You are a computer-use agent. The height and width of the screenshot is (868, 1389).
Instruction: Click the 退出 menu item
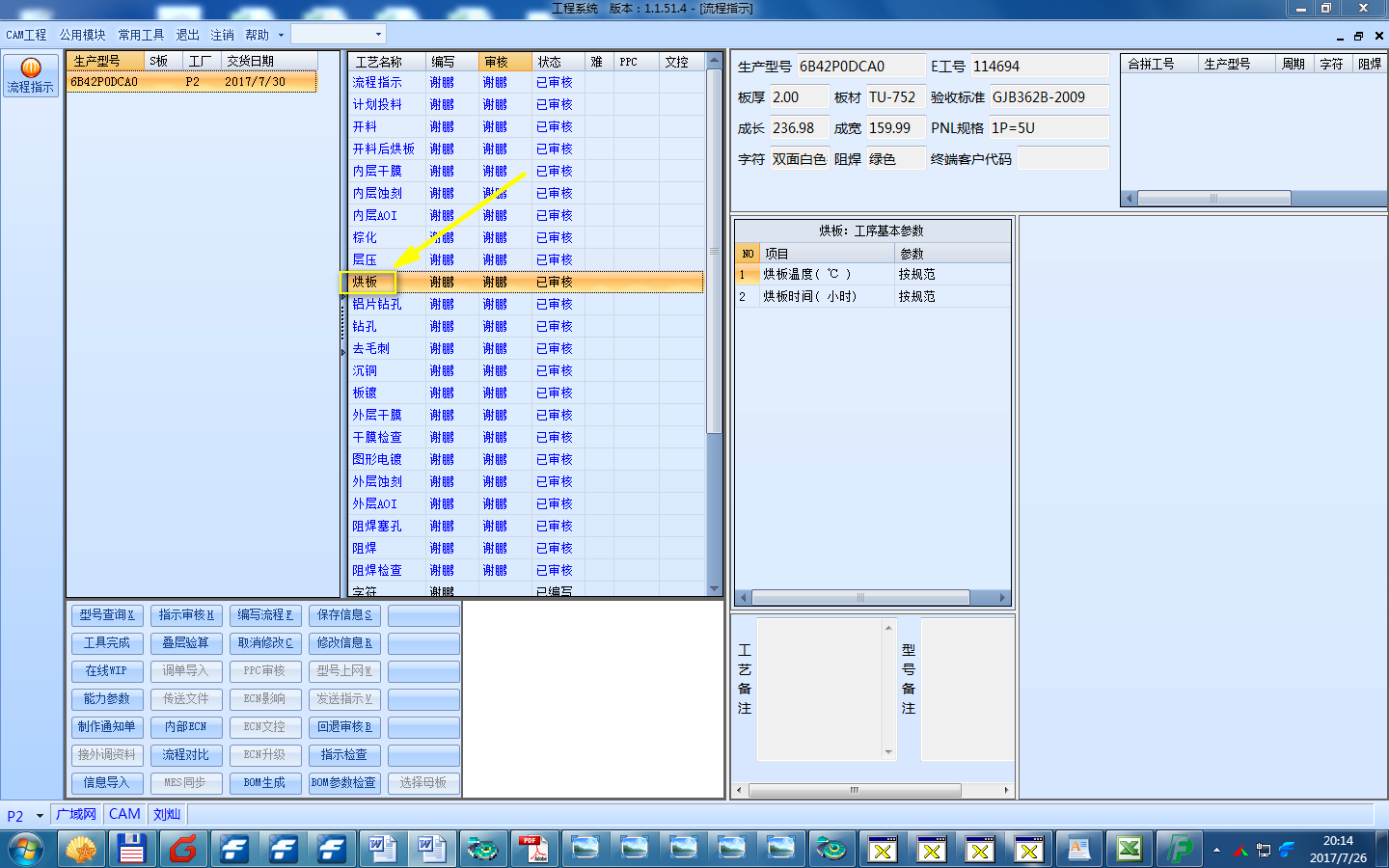click(187, 35)
